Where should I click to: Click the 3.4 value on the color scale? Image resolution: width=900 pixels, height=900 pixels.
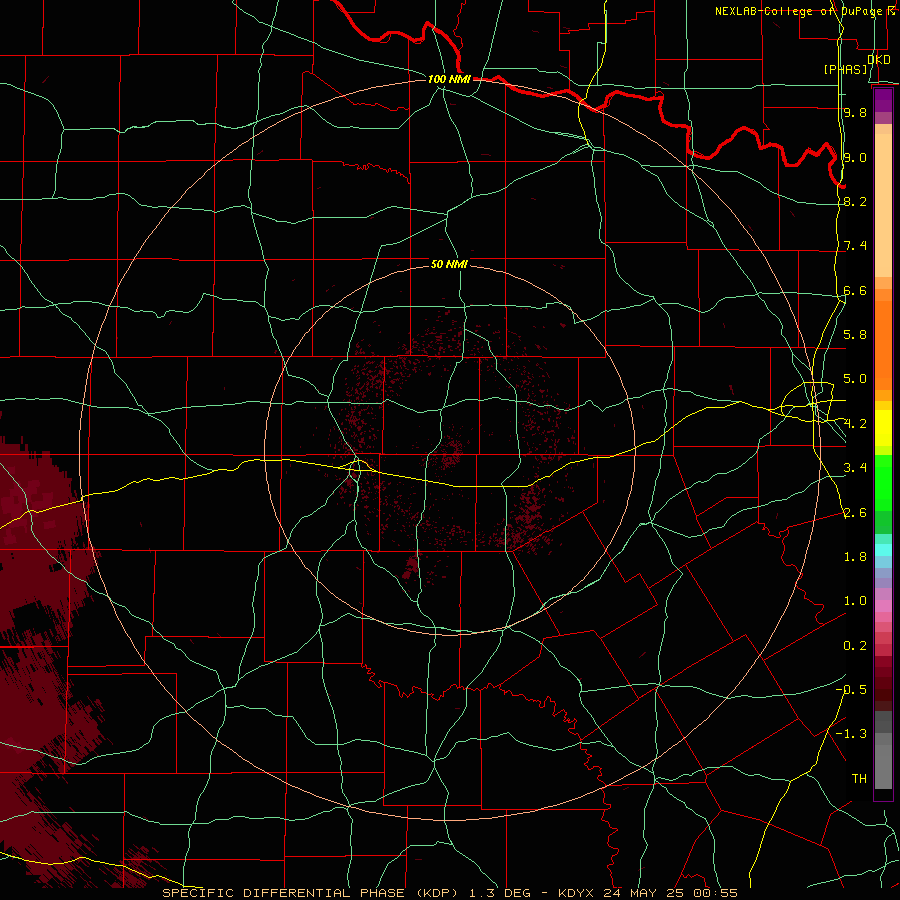pyautogui.click(x=855, y=468)
